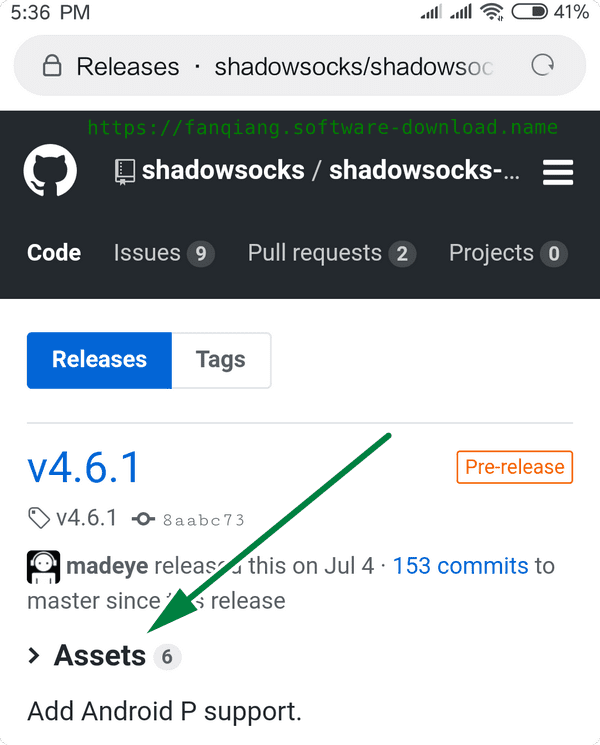Open the Issues tab
This screenshot has height=745, width=600.
coord(164,253)
